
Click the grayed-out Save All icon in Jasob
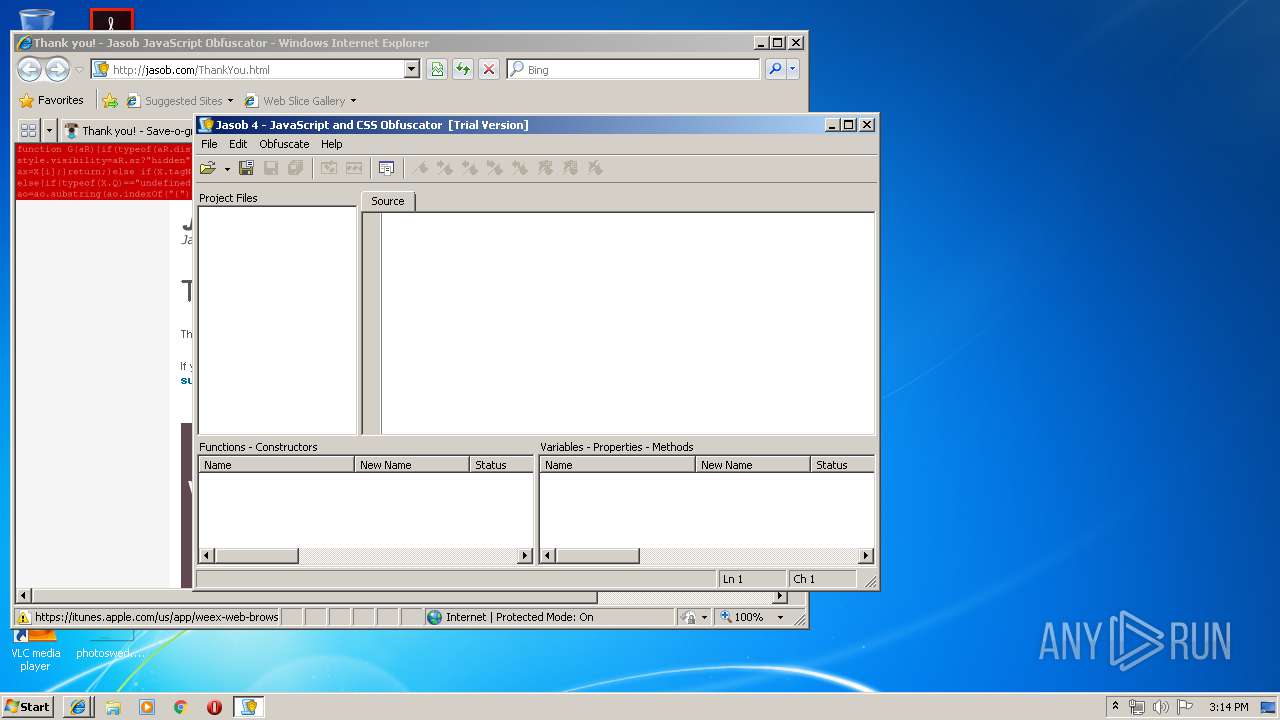tap(295, 168)
